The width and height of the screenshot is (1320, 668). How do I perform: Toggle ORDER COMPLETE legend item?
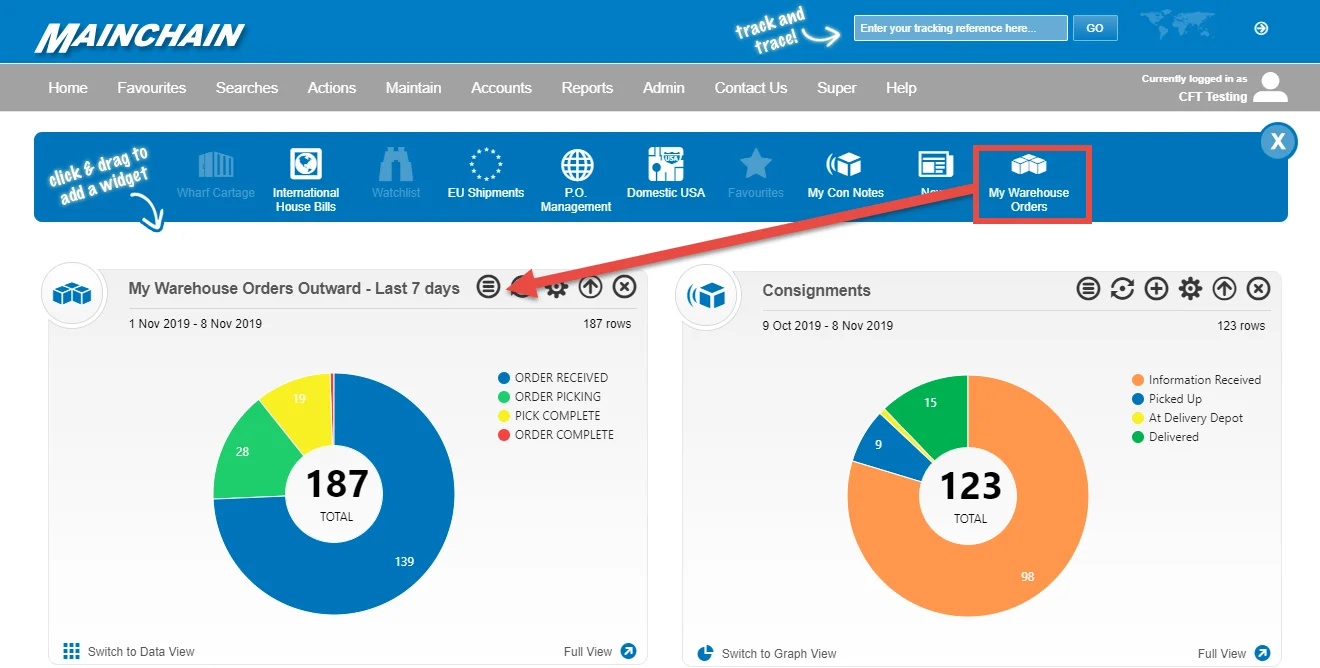click(x=556, y=435)
